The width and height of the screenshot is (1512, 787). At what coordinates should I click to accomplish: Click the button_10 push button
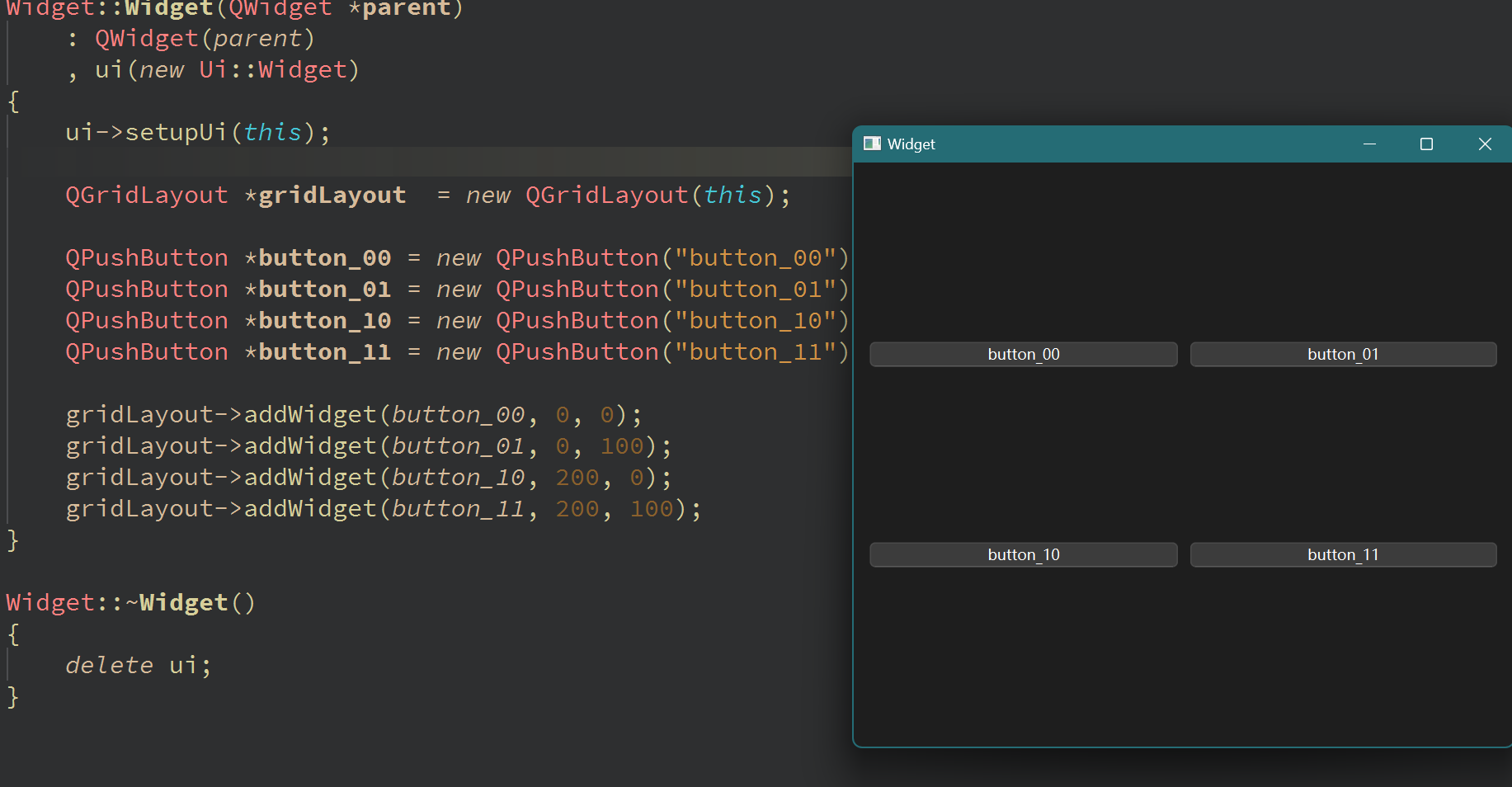[x=1023, y=555]
